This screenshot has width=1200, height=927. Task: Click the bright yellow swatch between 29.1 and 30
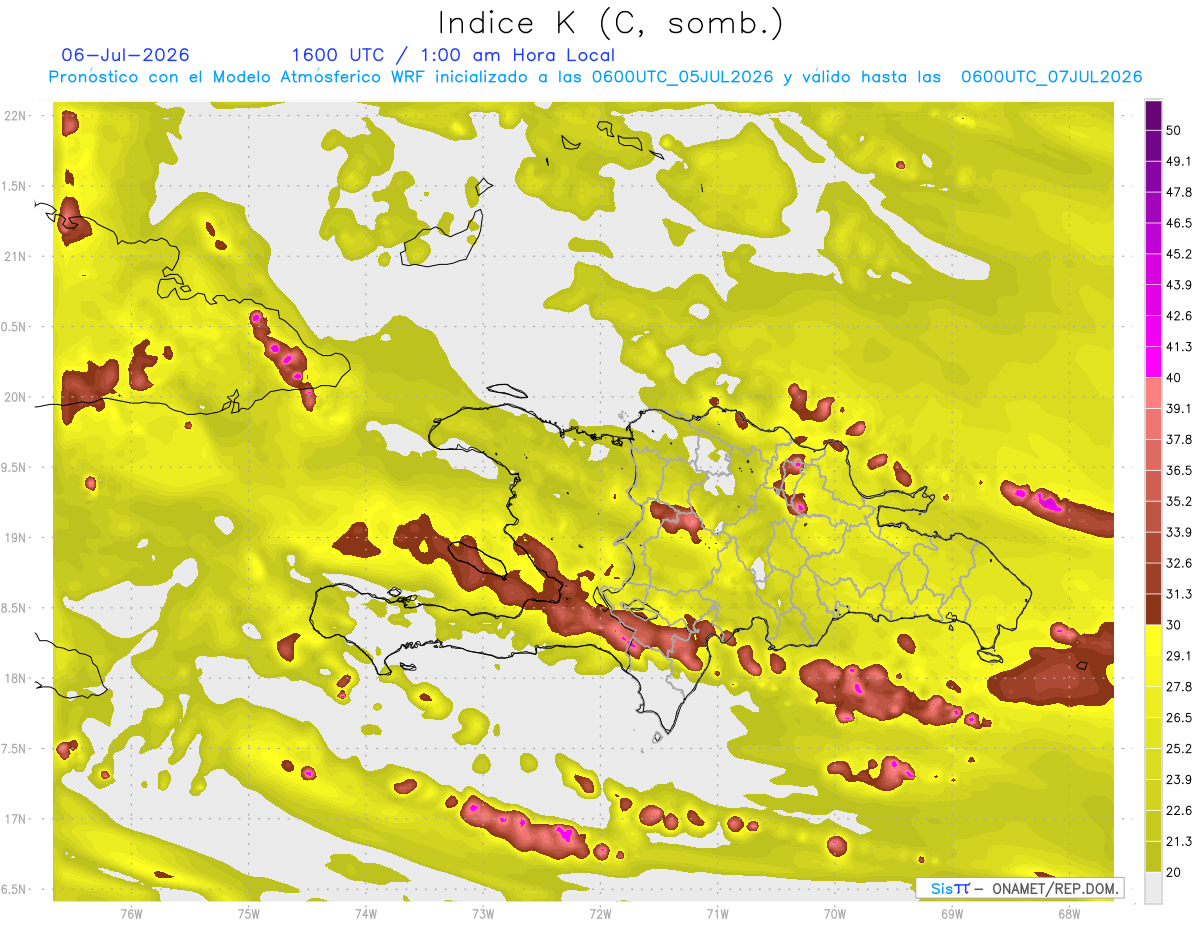[1153, 640]
